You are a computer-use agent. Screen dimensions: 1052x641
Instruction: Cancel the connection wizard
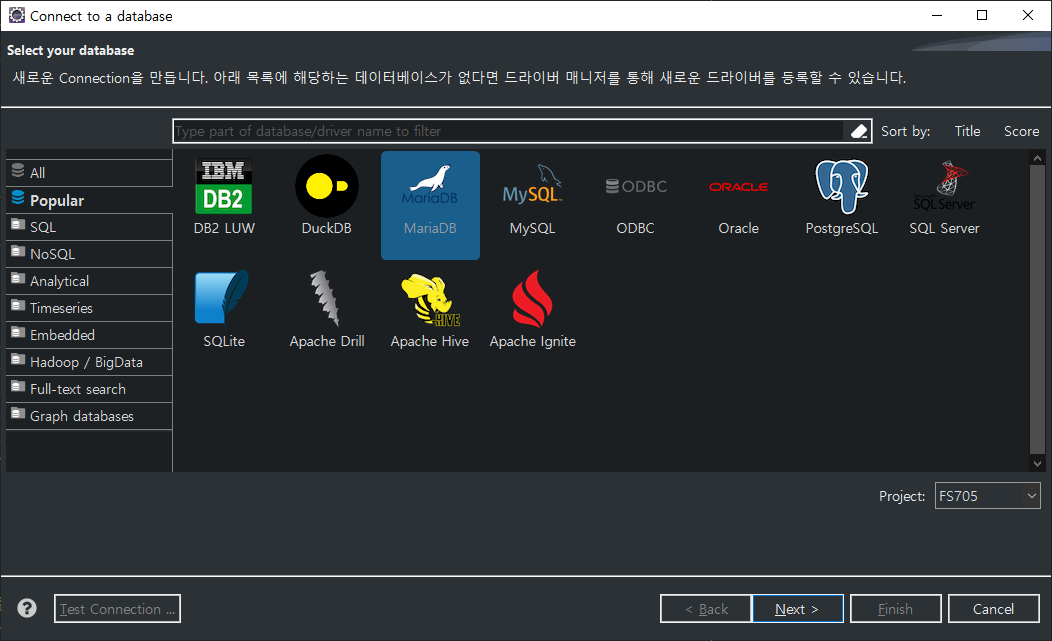coord(994,609)
